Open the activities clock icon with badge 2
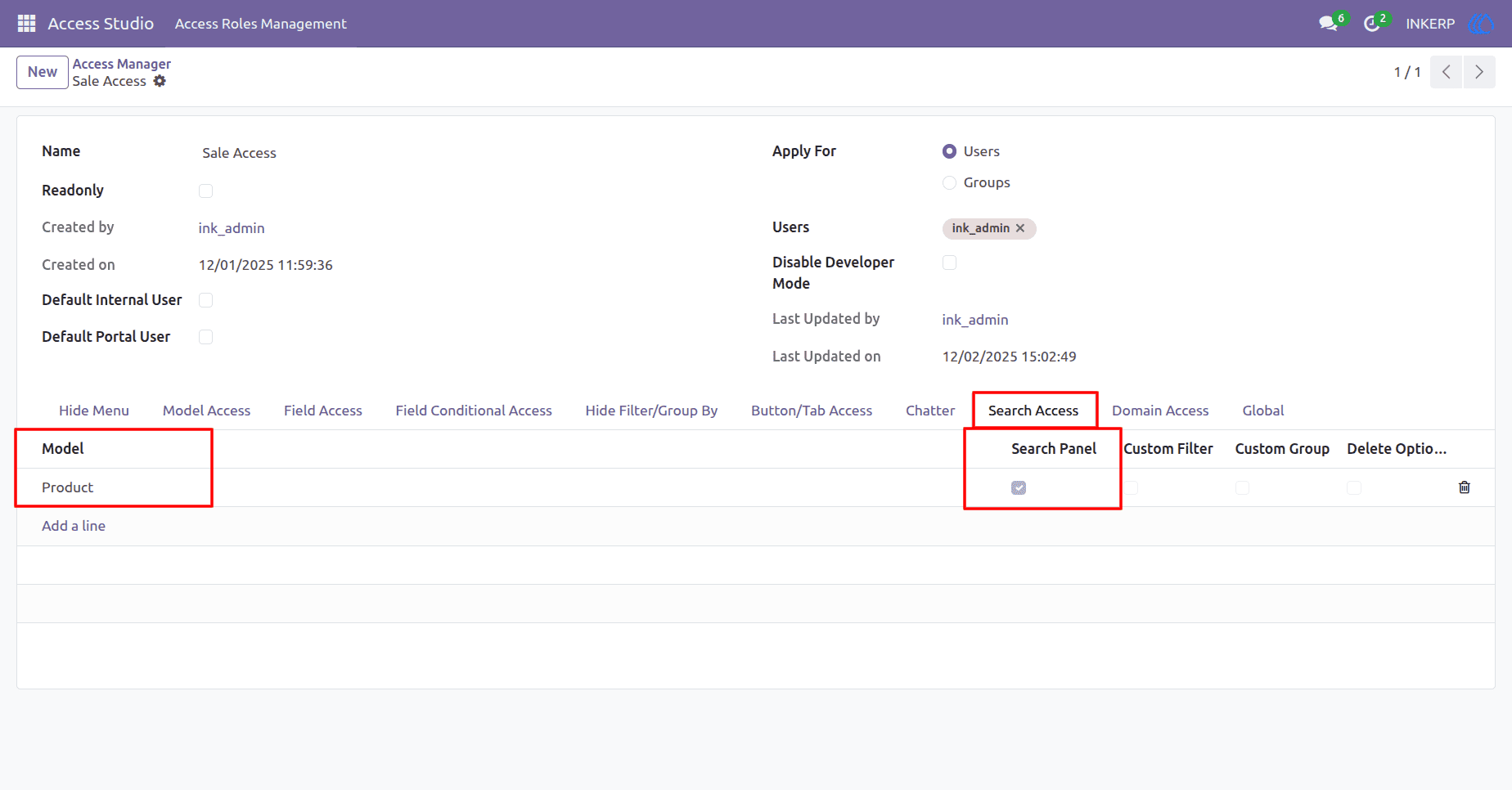This screenshot has height=790, width=1512. (x=1372, y=24)
